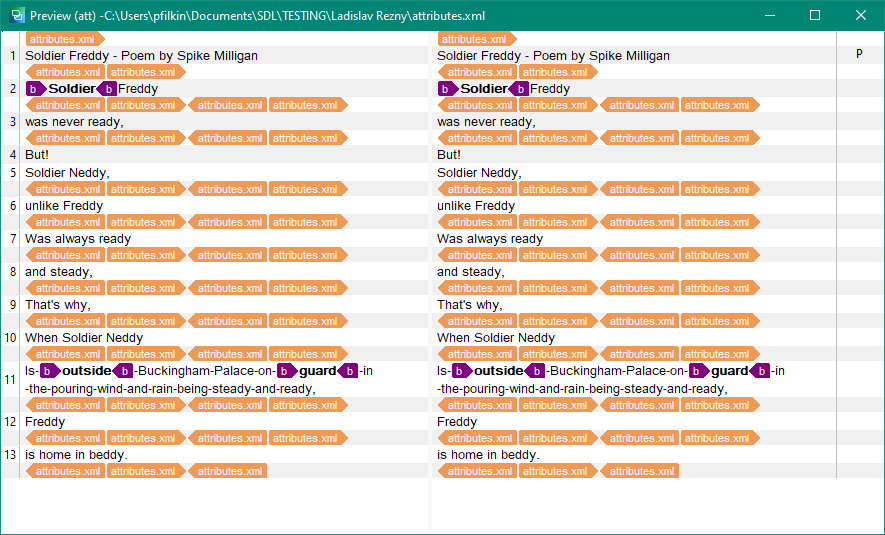Click target segment 'When Soldier Neddy'
Viewport: 885px width, 535px height.
[x=496, y=337]
